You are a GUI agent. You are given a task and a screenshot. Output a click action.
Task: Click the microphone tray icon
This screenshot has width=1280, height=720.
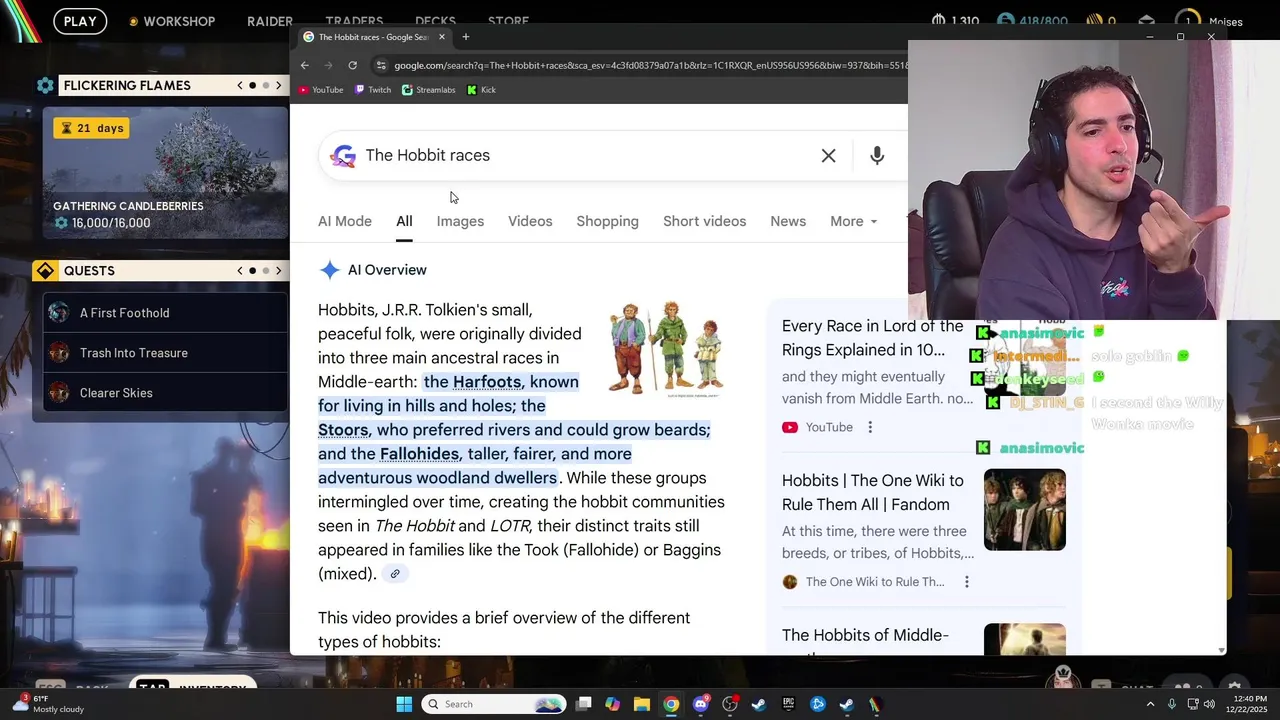click(1171, 704)
